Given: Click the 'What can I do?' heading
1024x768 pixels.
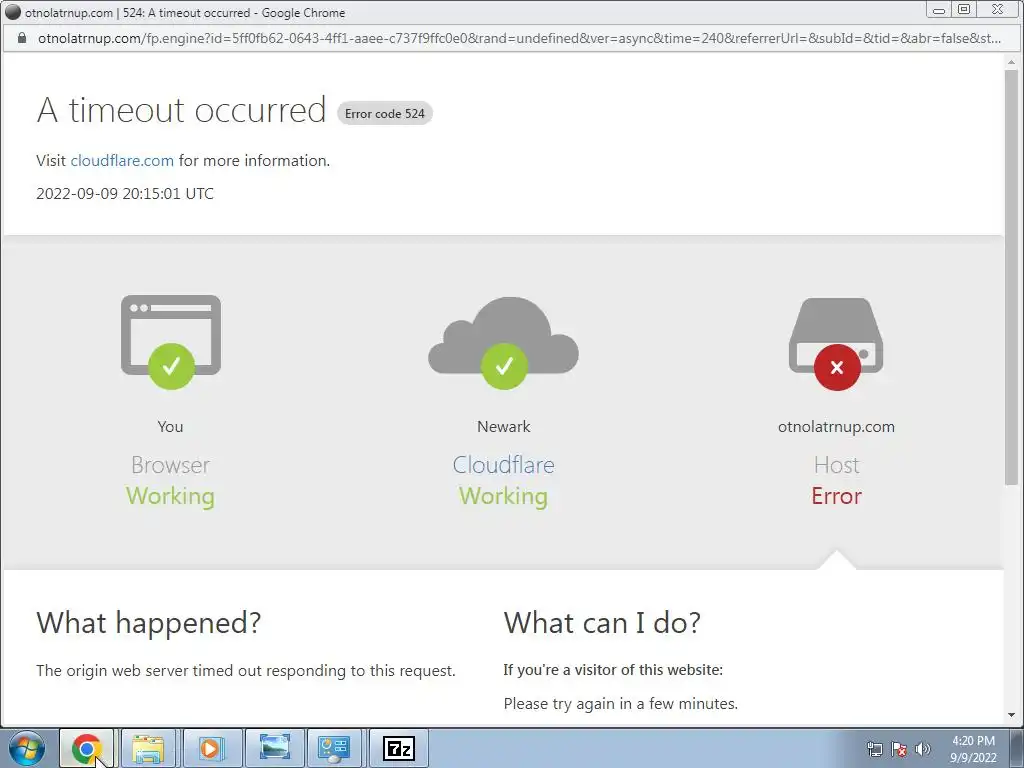Looking at the screenshot, I should click(602, 622).
